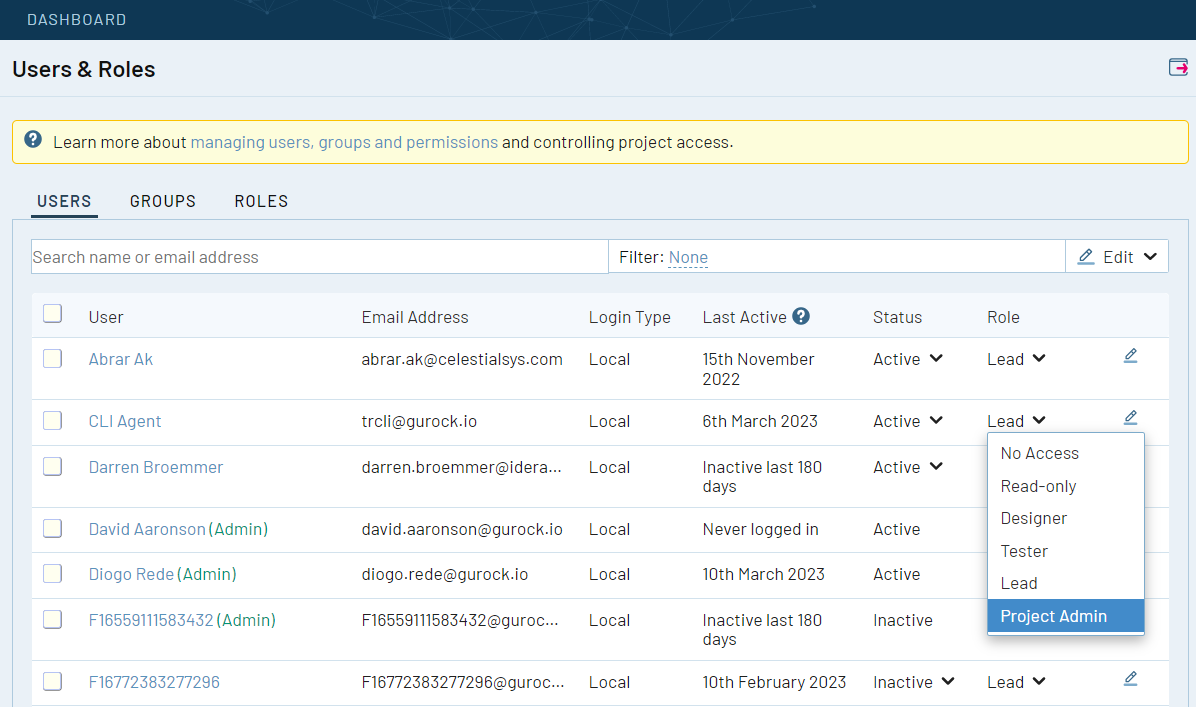Screen dimensions: 1196x707
Task: Choose Project Admin from the role menu
Action: click(1054, 616)
